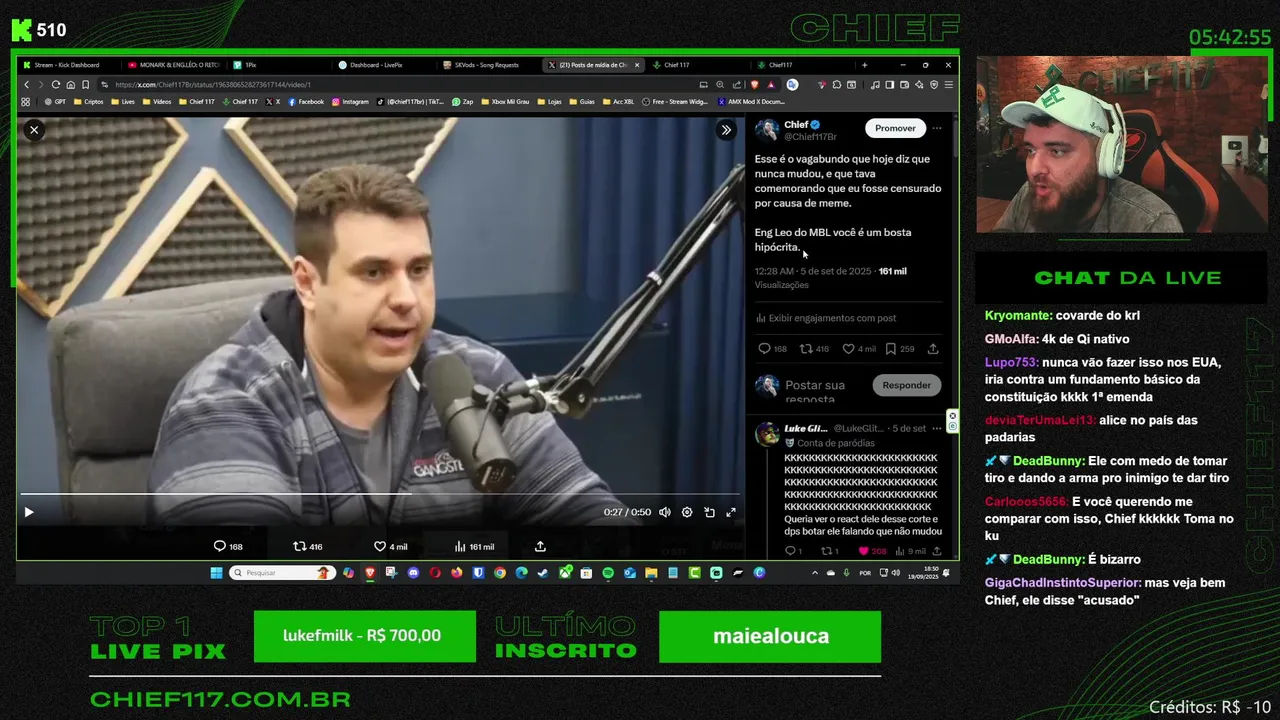
Task: Mute the video with the speaker icon
Action: coord(665,512)
